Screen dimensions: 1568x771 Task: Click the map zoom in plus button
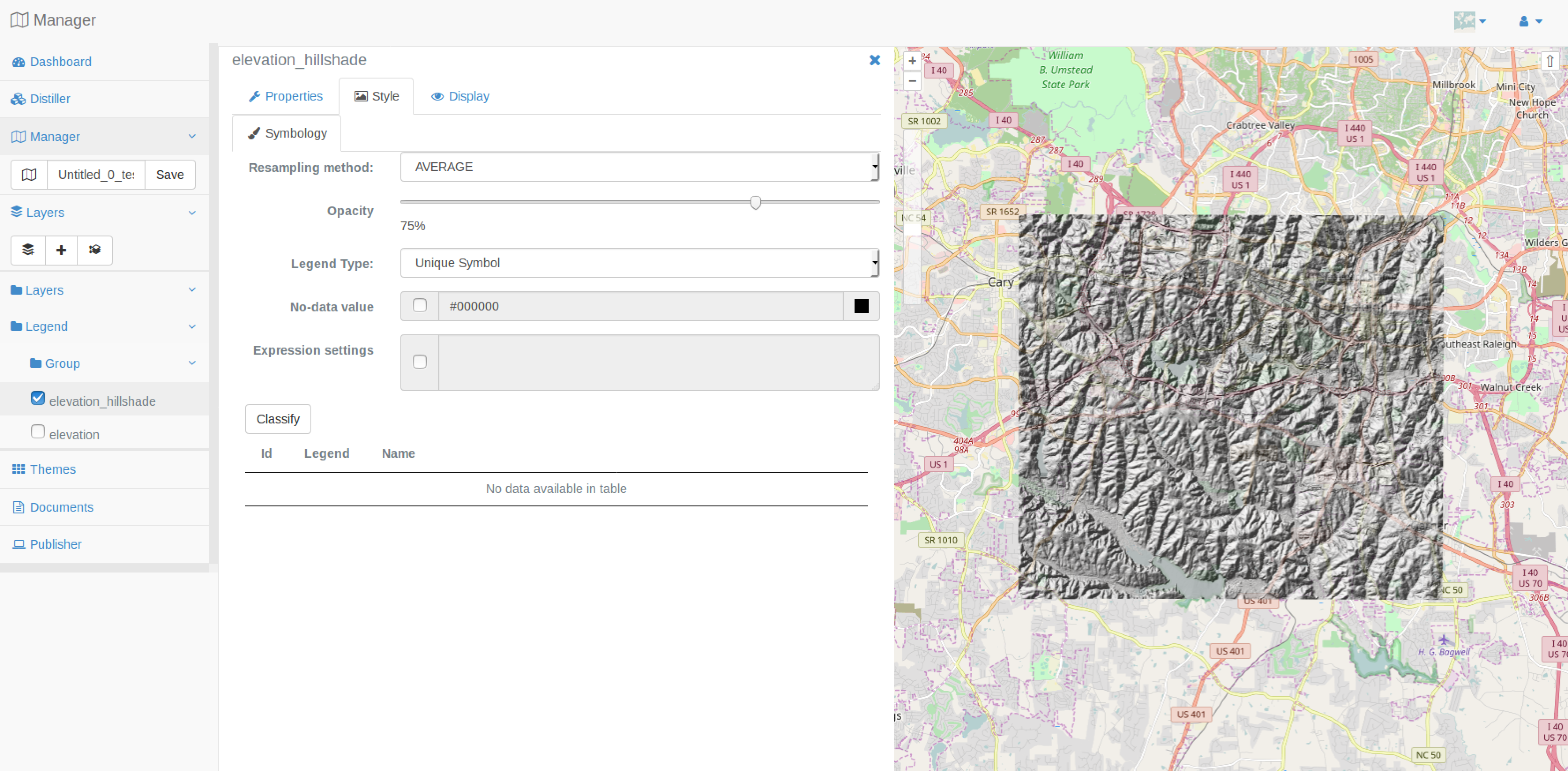point(912,61)
